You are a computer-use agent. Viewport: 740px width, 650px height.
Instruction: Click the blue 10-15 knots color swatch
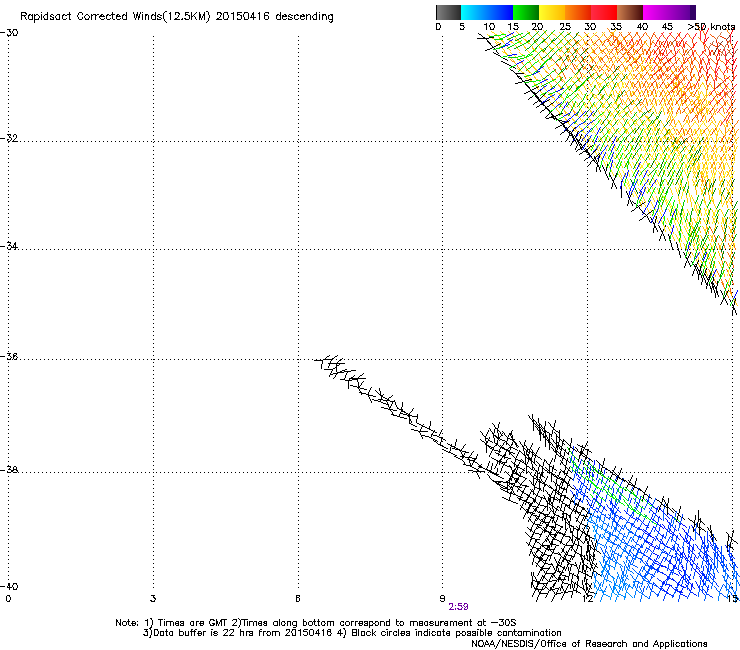[x=500, y=12]
